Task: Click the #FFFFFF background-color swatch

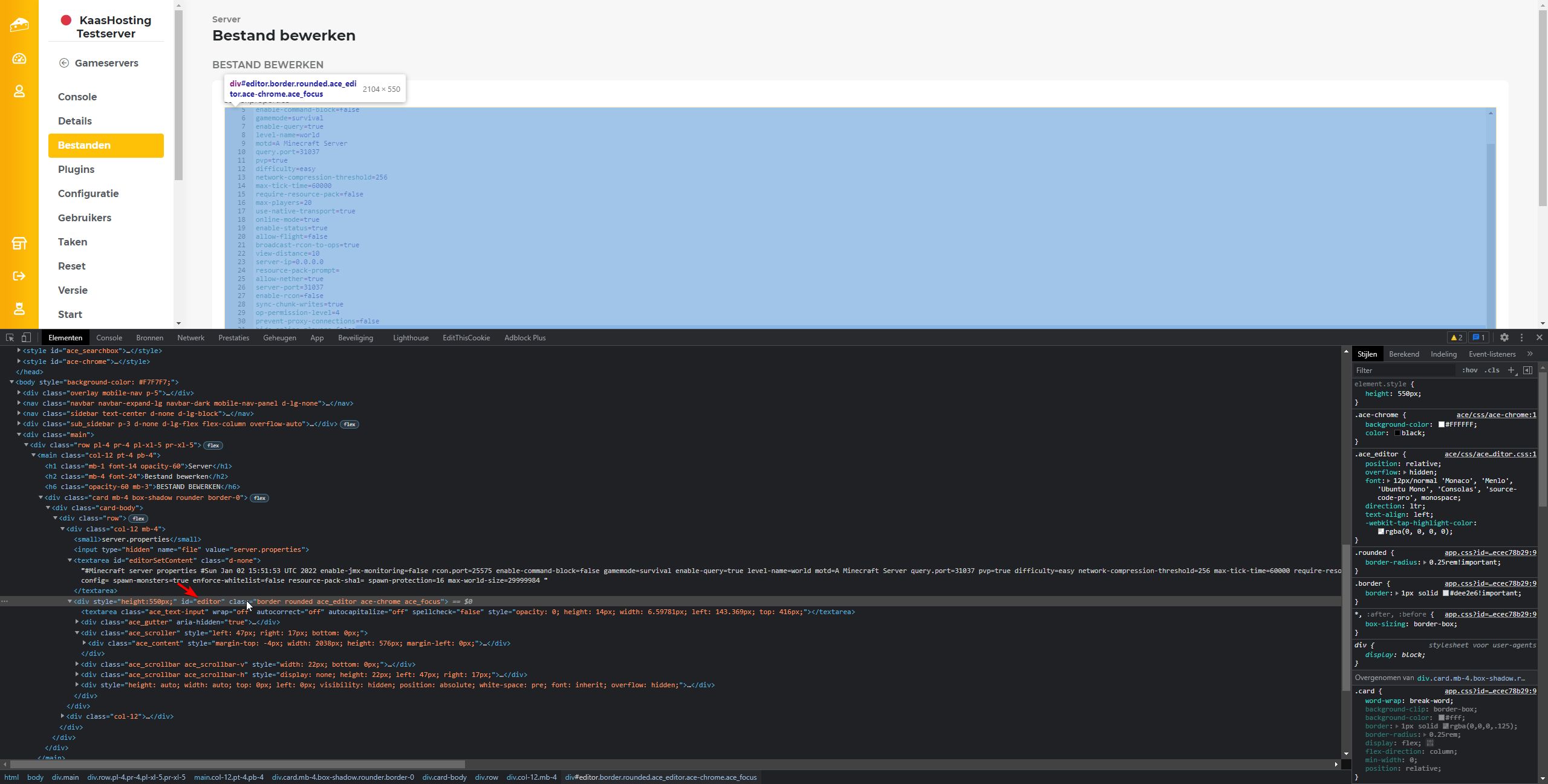Action: (1442, 424)
